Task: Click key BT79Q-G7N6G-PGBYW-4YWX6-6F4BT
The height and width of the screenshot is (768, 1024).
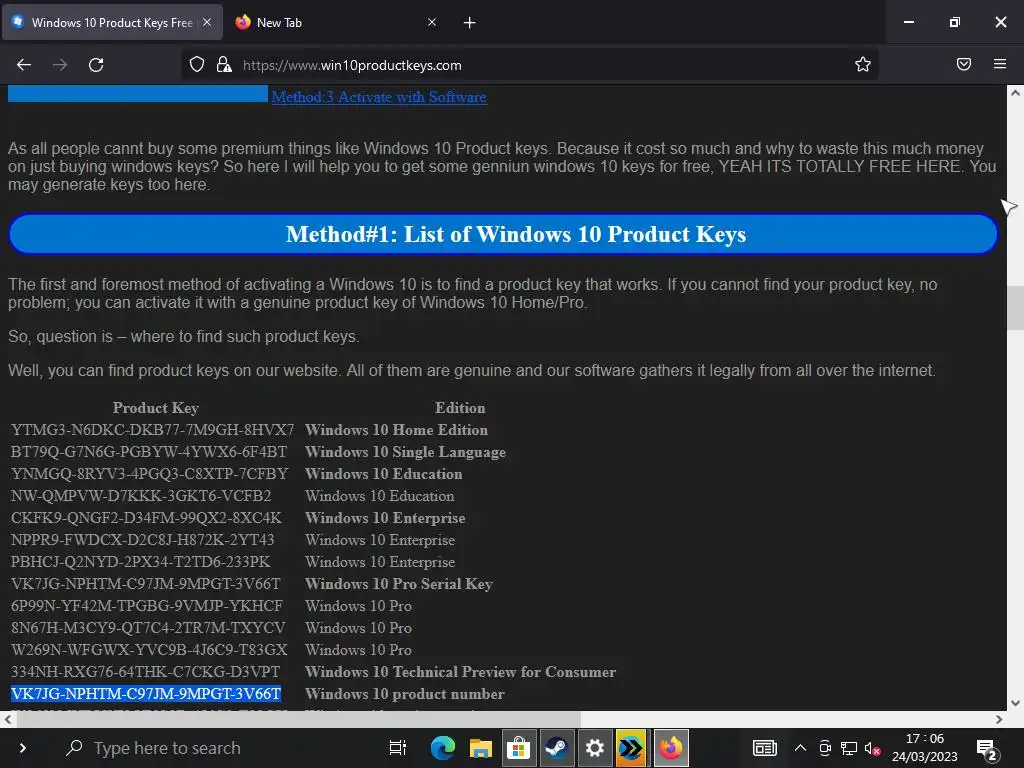Action: pyautogui.click(x=148, y=452)
